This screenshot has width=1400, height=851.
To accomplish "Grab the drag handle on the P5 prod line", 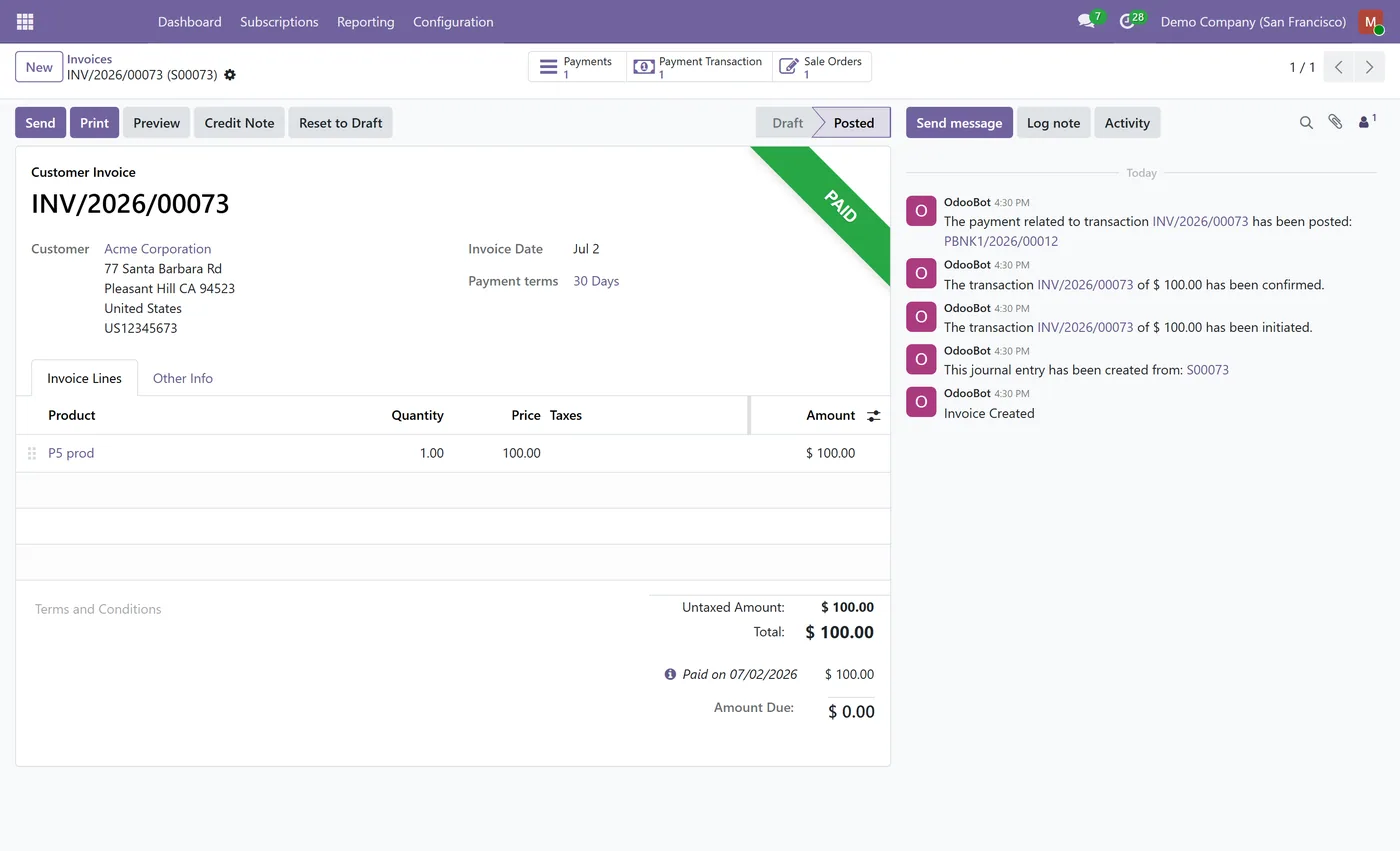I will (32, 453).
